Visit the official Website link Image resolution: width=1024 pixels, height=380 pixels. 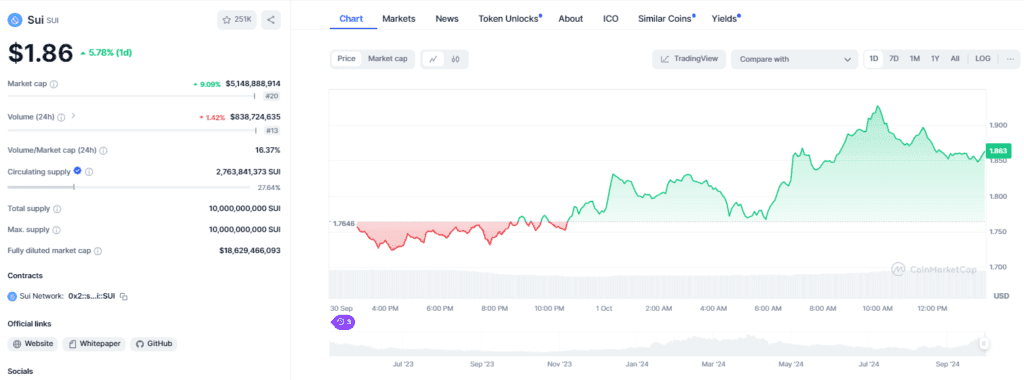point(33,343)
